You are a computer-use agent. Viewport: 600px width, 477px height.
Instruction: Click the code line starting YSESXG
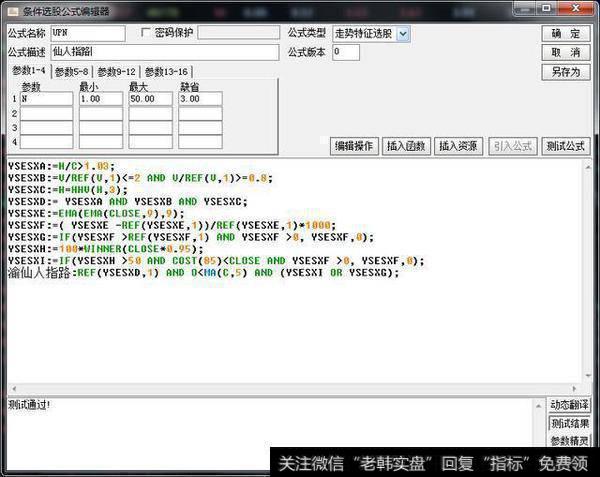tap(191, 238)
